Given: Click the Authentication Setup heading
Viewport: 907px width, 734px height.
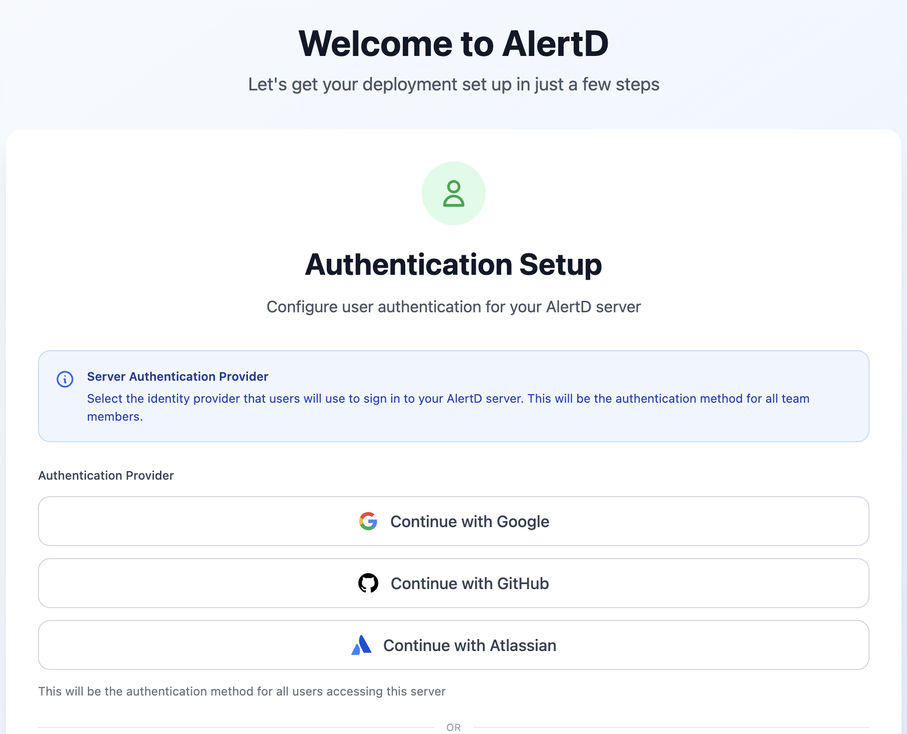Looking at the screenshot, I should [x=454, y=264].
